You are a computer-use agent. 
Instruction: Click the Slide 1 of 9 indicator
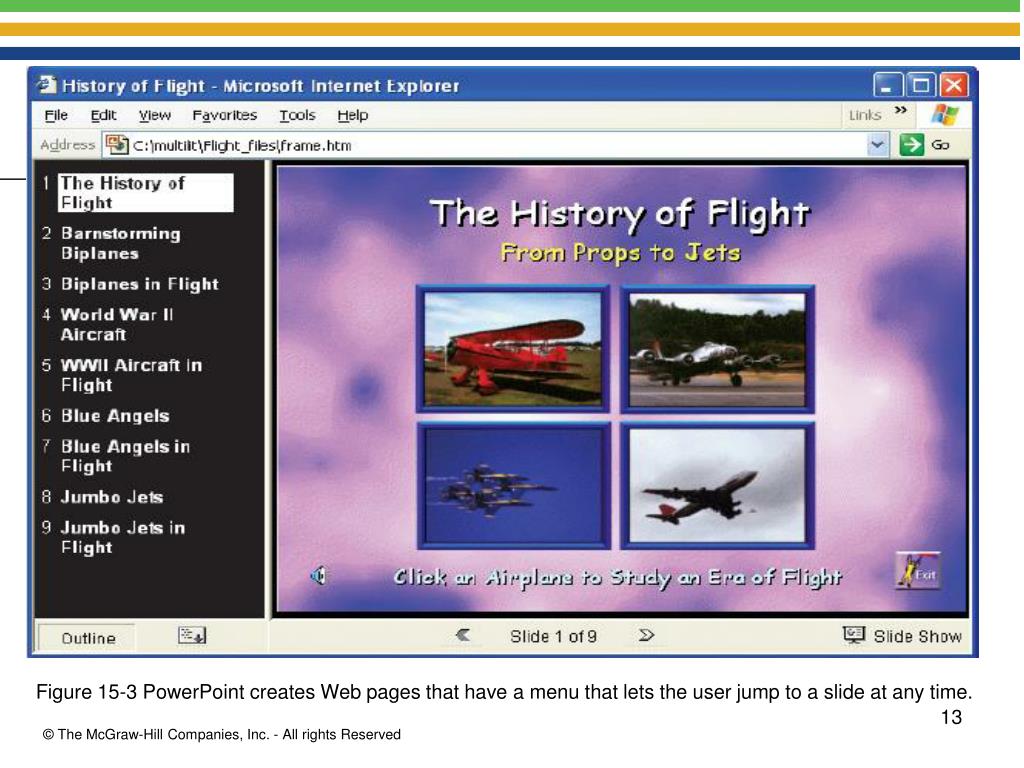click(x=553, y=636)
